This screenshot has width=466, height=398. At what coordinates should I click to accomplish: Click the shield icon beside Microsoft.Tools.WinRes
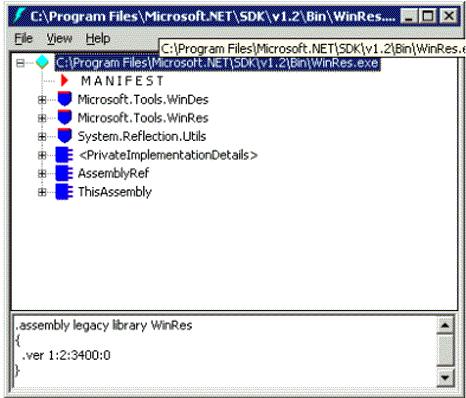[x=65, y=117]
